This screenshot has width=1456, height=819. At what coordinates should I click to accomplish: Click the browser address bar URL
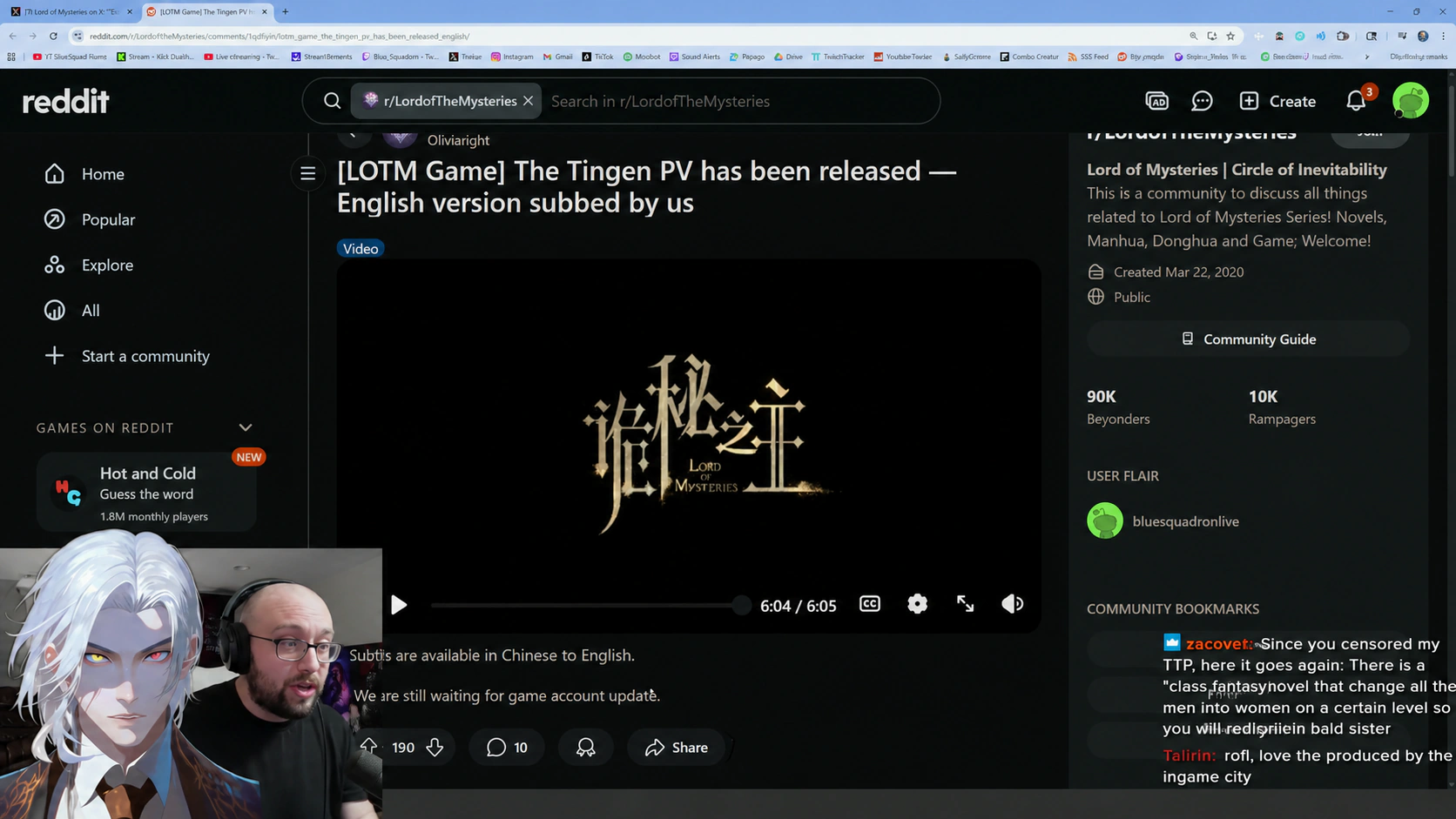click(279, 36)
